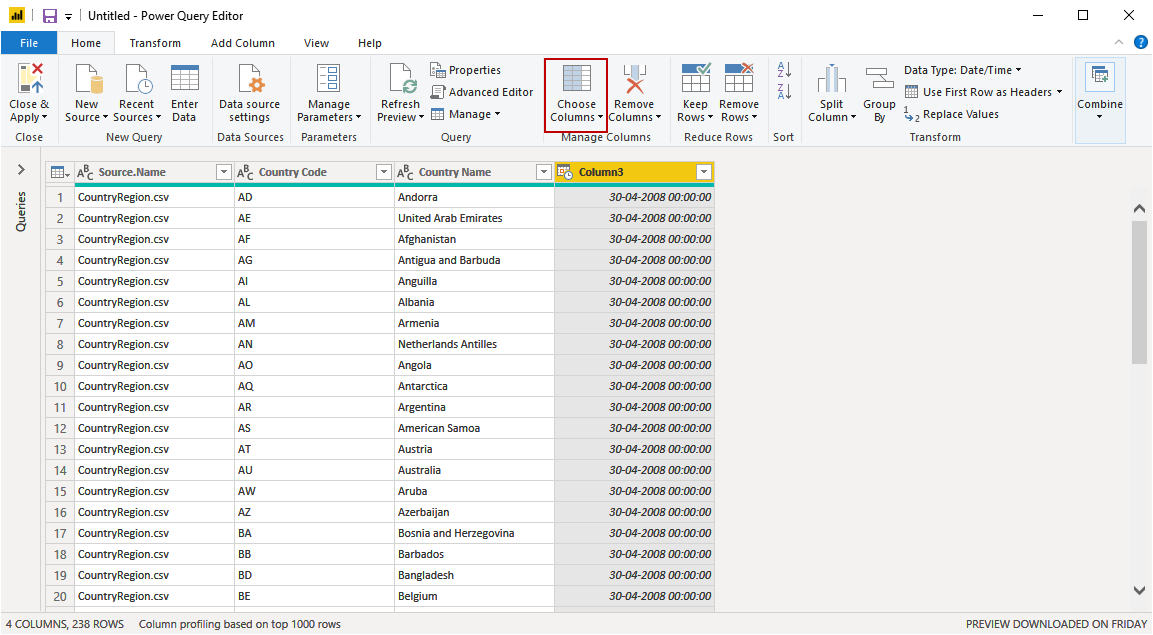Click the Choose Columns icon
Screen dimensions: 1153x635
point(576,80)
